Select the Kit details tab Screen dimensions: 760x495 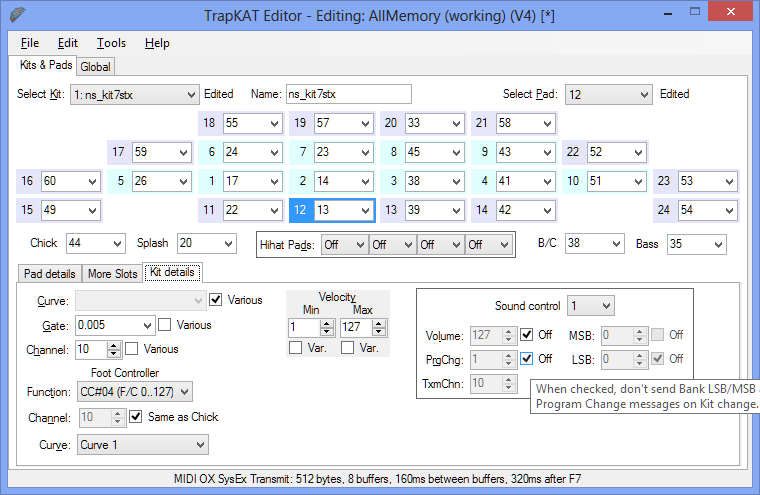tap(172, 272)
